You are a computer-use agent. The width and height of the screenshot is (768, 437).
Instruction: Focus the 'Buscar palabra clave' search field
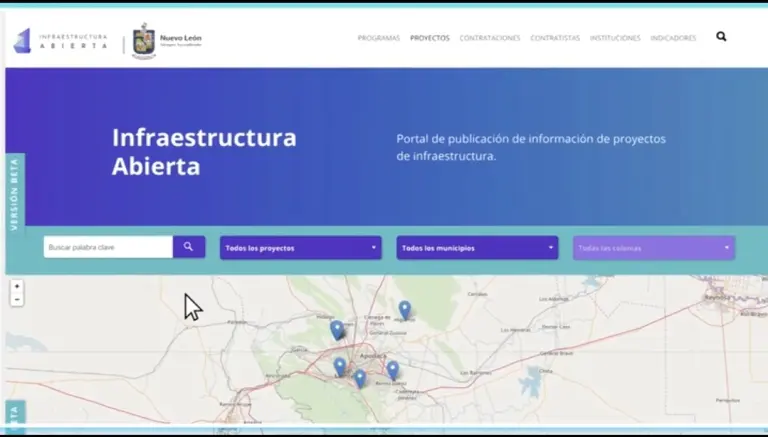tap(108, 247)
